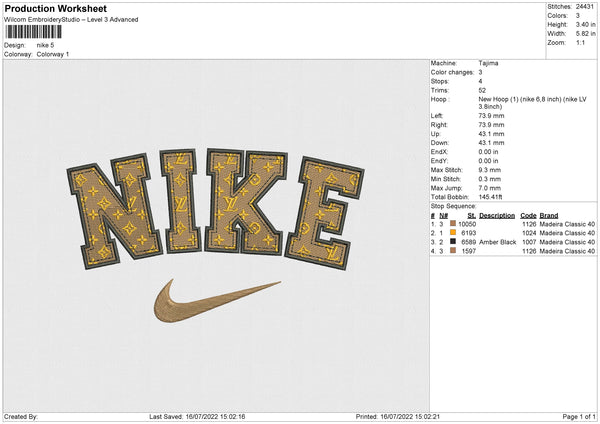
Task: Click the 'Stop Sequence:' heading
Action: tap(453, 206)
